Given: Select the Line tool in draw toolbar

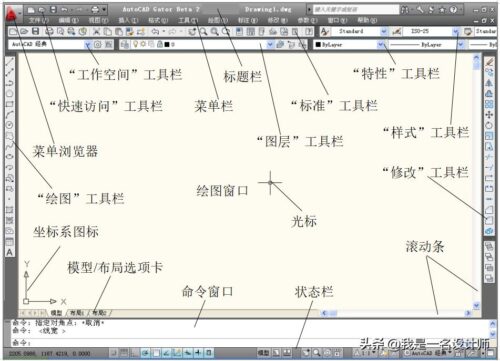Looking at the screenshot, I should tap(10, 61).
